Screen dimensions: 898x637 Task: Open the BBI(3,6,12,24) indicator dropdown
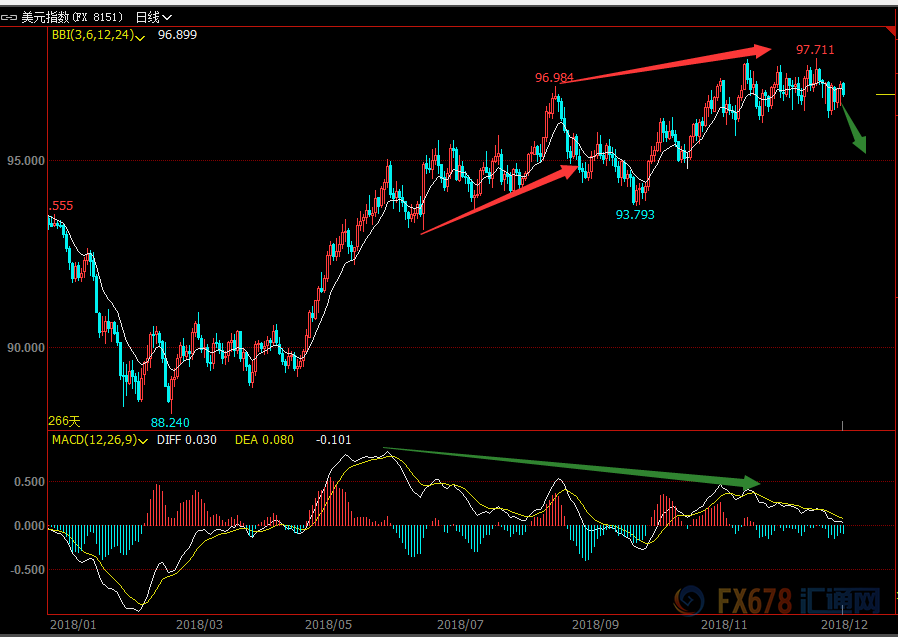click(x=98, y=35)
